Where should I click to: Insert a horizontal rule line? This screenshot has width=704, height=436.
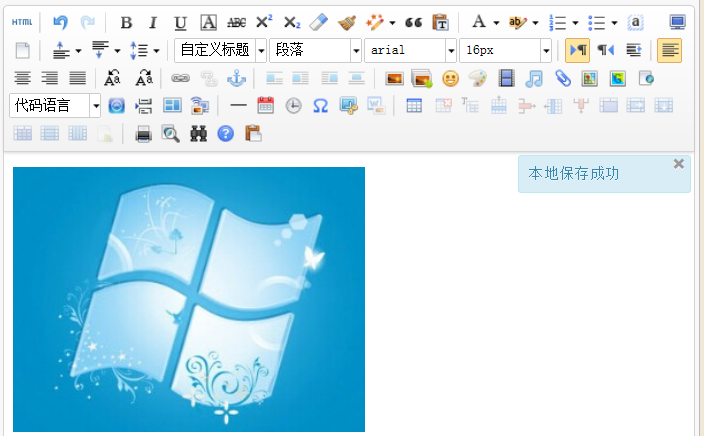(x=238, y=106)
